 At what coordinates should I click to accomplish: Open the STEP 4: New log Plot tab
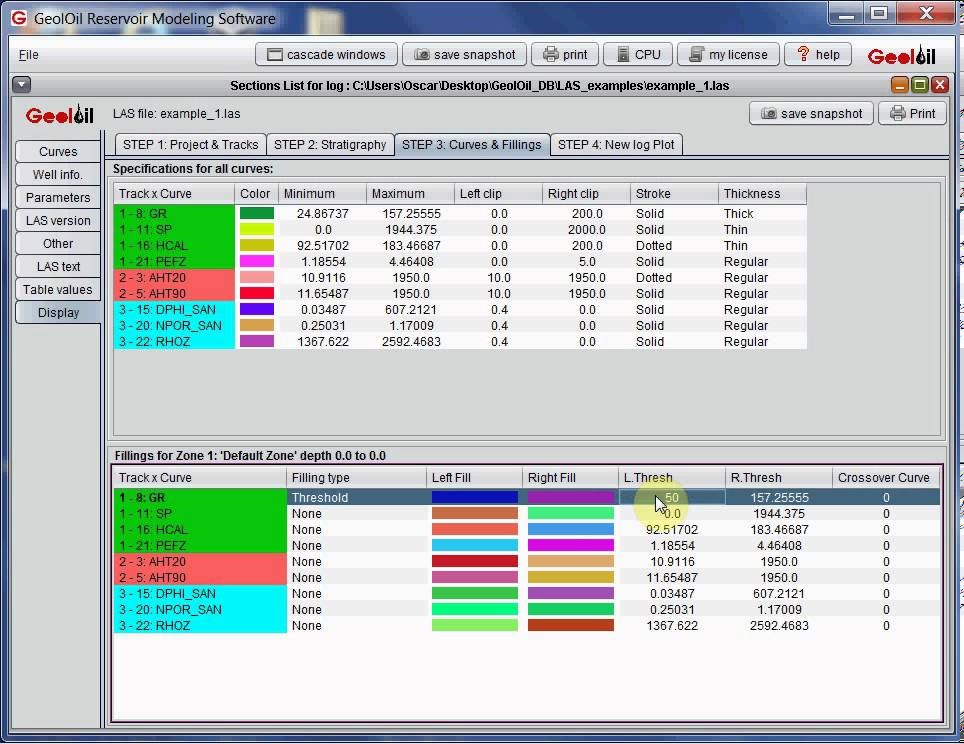(x=616, y=145)
